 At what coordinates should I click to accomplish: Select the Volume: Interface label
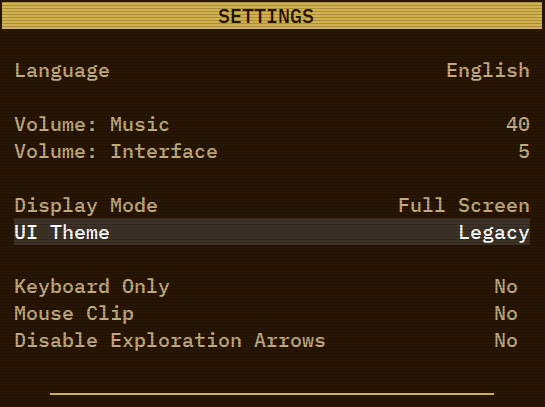click(116, 152)
